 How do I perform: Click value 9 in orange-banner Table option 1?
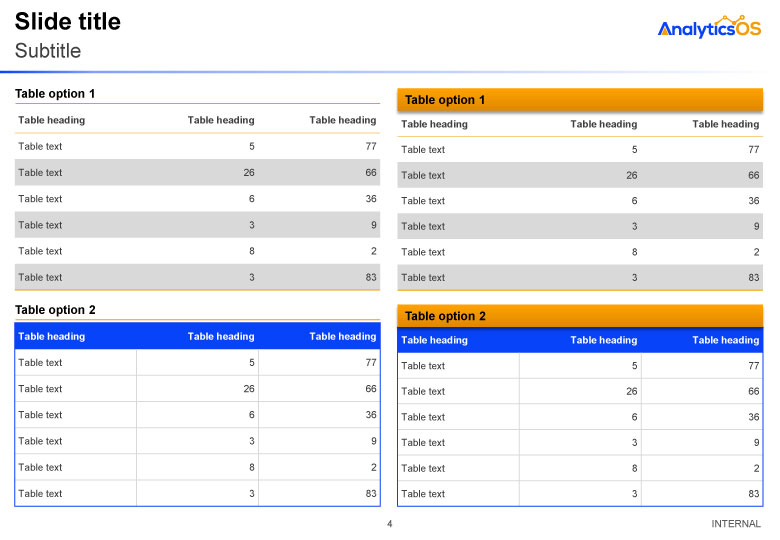757,227
